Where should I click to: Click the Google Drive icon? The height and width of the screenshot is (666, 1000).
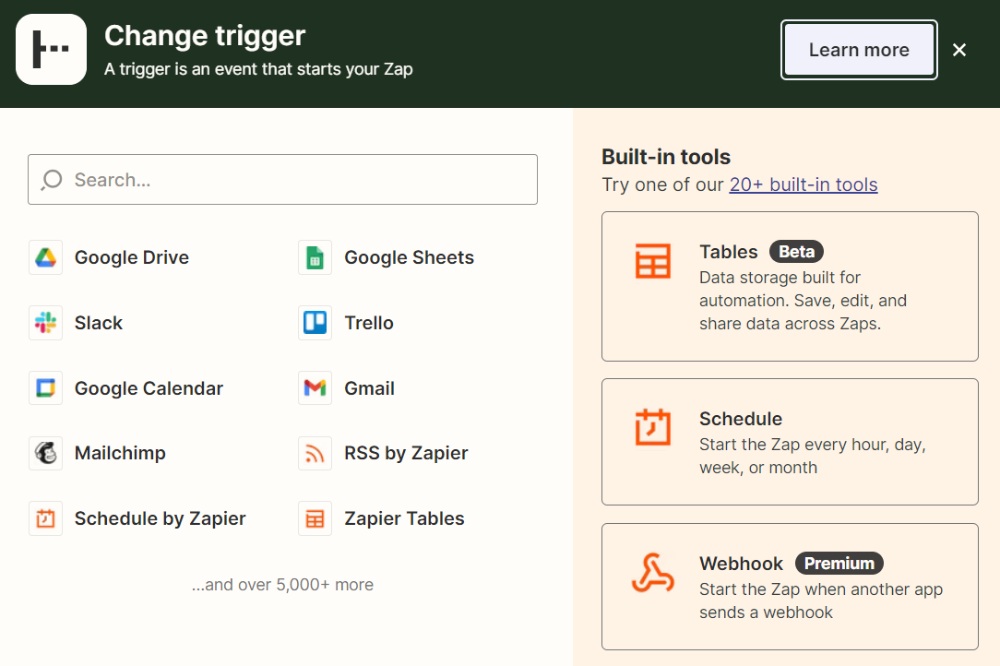click(45, 258)
